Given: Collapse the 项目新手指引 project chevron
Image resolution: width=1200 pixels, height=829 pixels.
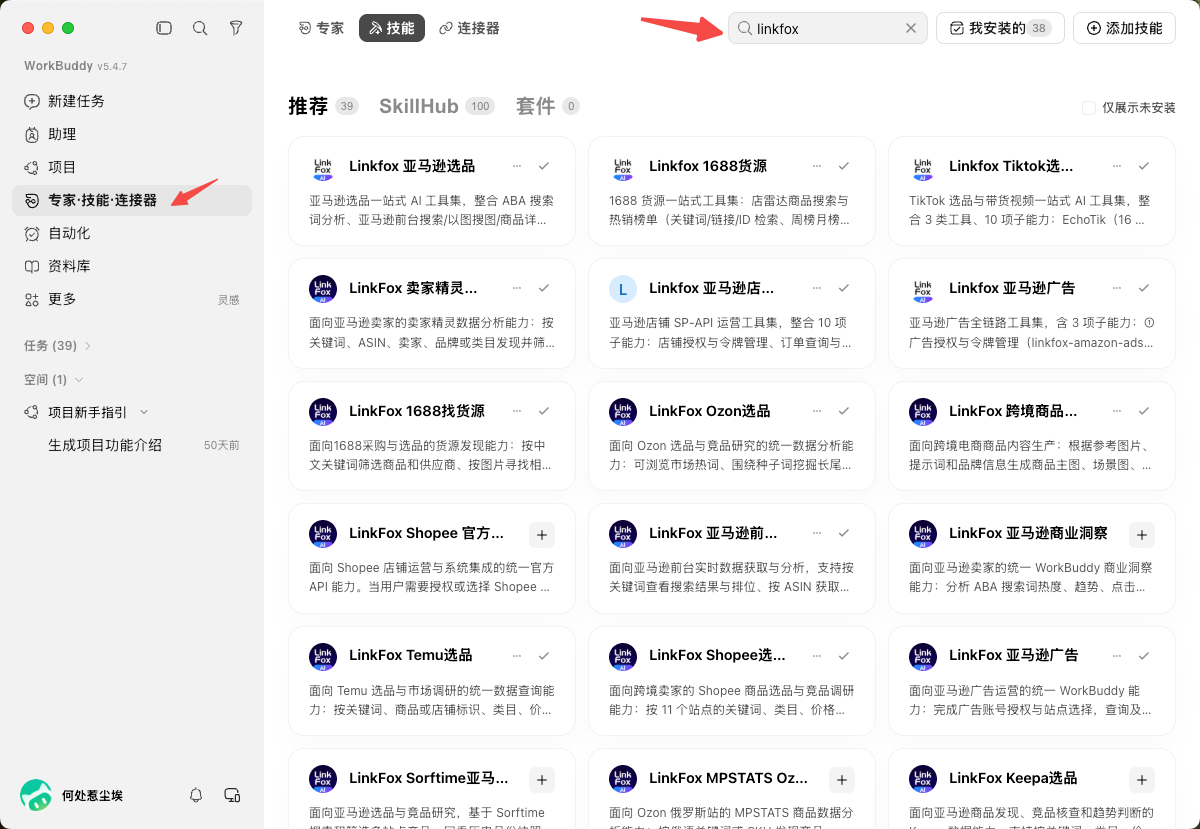Looking at the screenshot, I should point(144,412).
